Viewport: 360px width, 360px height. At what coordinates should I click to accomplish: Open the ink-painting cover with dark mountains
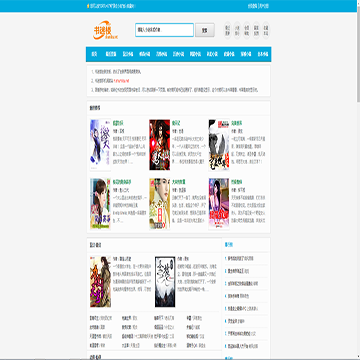pos(165,282)
